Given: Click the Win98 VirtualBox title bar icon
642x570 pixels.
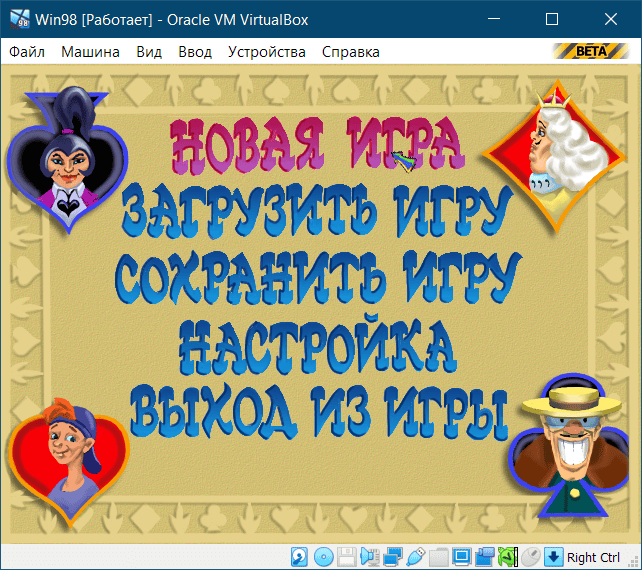Looking at the screenshot, I should pos(20,19).
